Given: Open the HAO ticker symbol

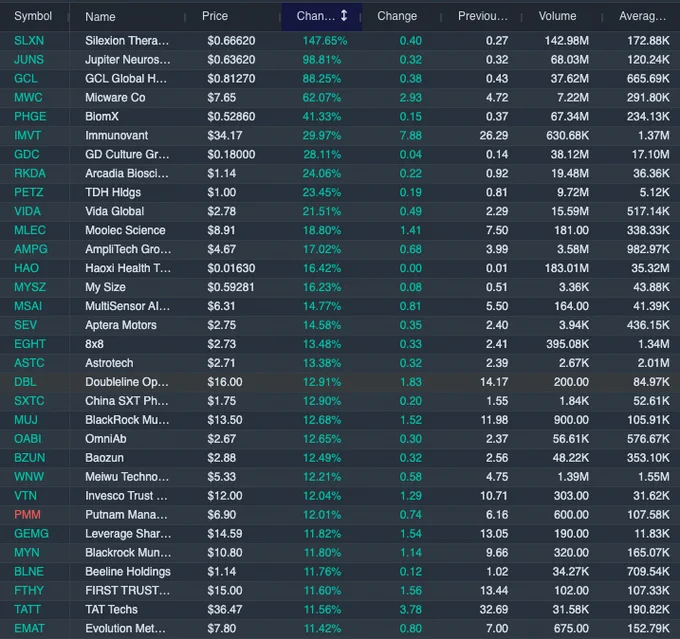Looking at the screenshot, I should (26, 268).
